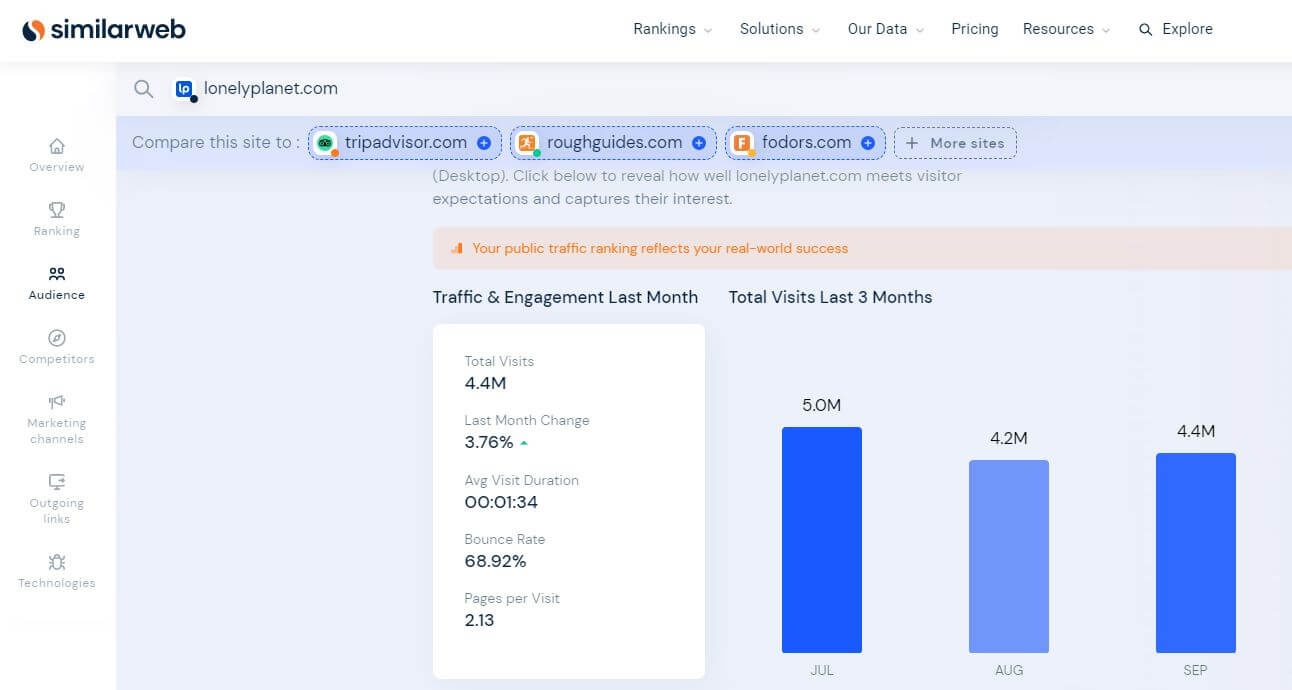
Task: Go to the Overview section label
Action: tap(57, 167)
